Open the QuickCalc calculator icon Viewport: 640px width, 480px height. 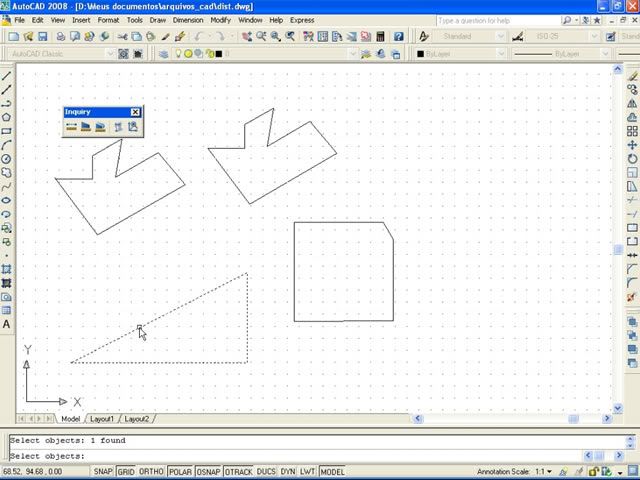[380, 37]
